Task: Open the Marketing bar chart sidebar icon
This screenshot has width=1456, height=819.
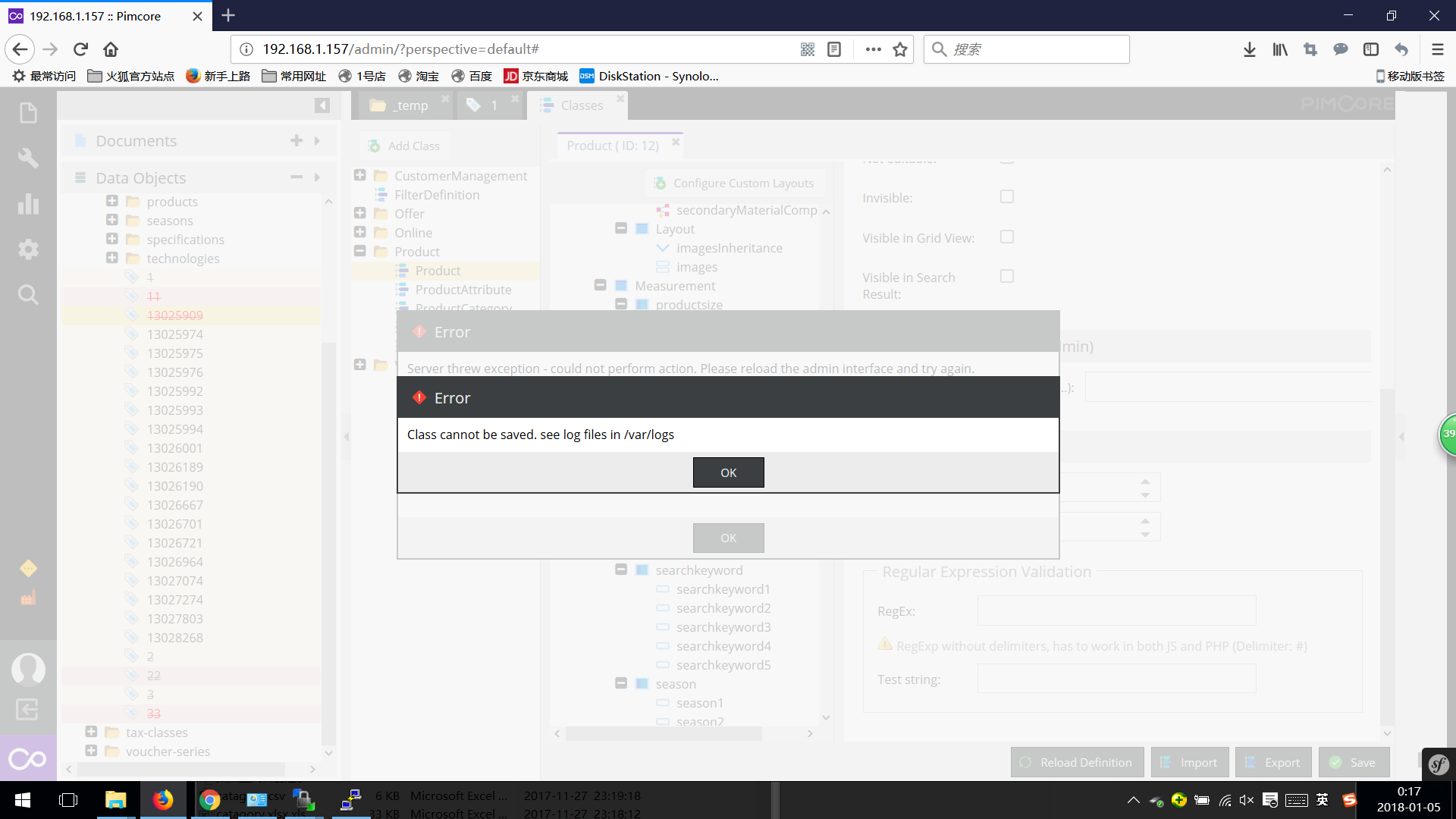Action: pos(28,203)
